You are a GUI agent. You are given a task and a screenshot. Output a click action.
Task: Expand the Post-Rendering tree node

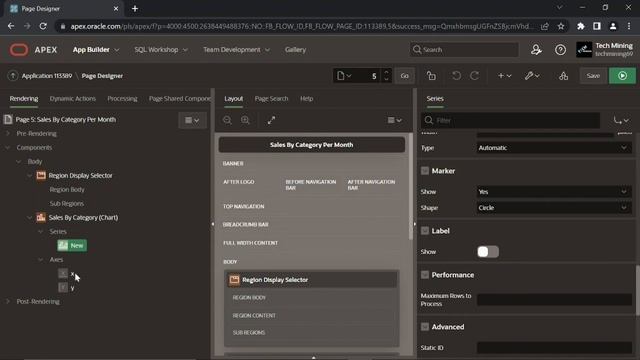[x=8, y=301]
